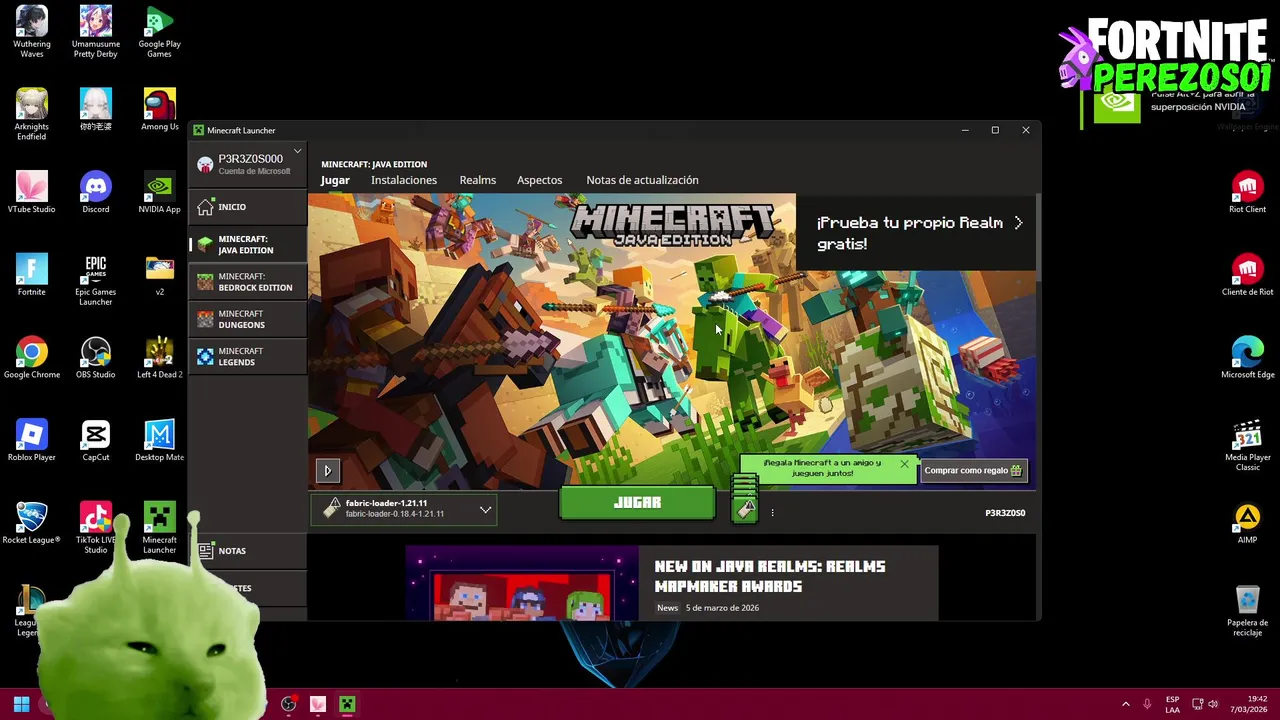Open Papelera de reciclaje desktop icon
Screen dimensions: 1280x720
point(1247,610)
